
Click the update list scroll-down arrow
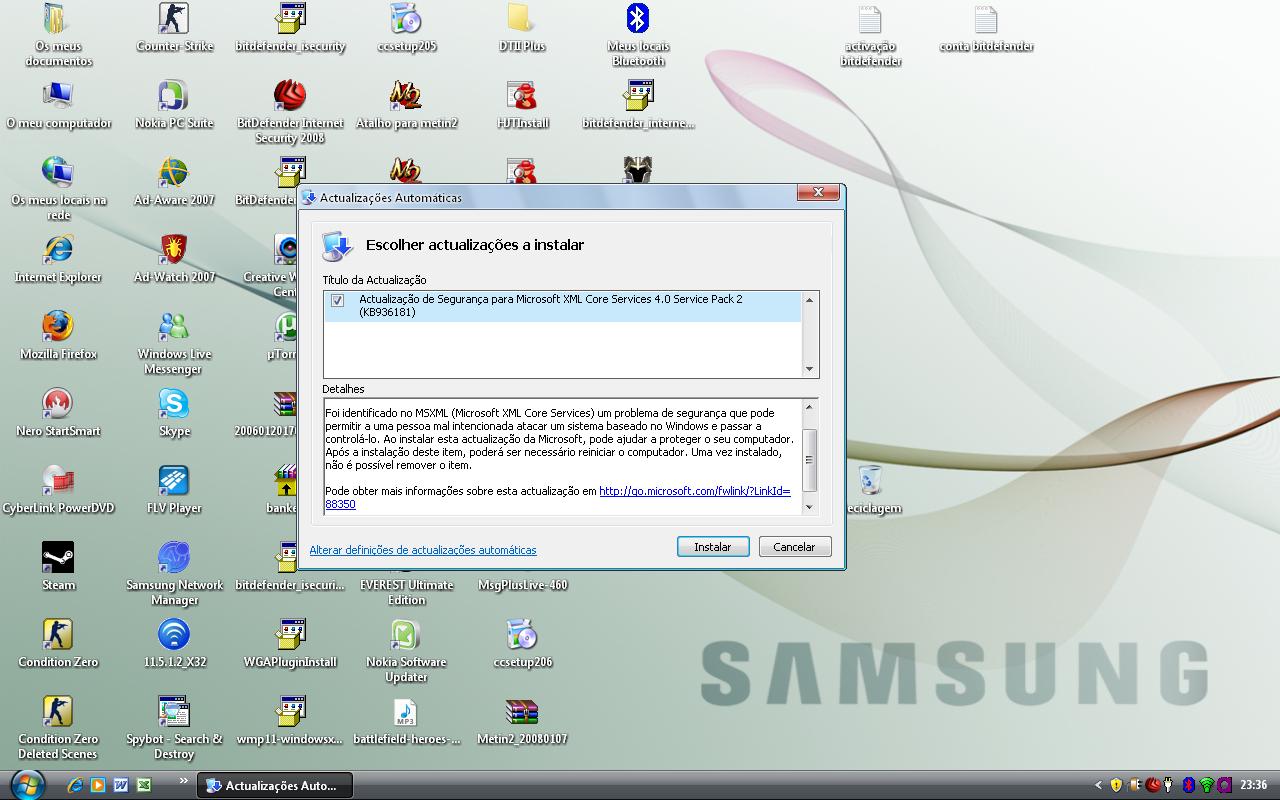pos(810,369)
